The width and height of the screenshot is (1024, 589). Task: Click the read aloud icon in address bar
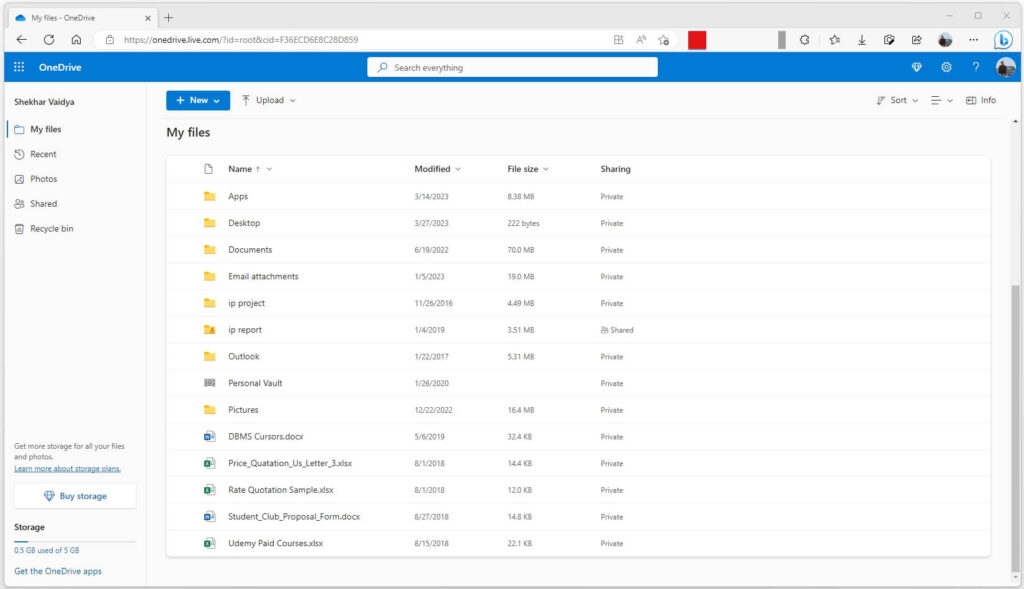point(641,40)
